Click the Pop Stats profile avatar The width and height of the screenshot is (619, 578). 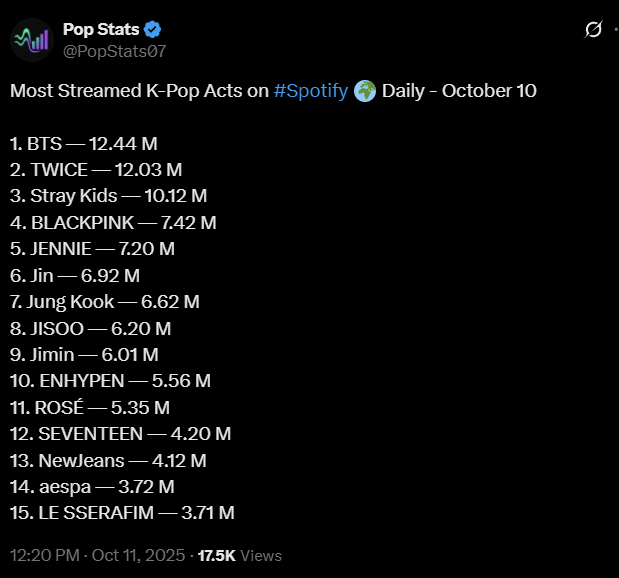(31, 39)
